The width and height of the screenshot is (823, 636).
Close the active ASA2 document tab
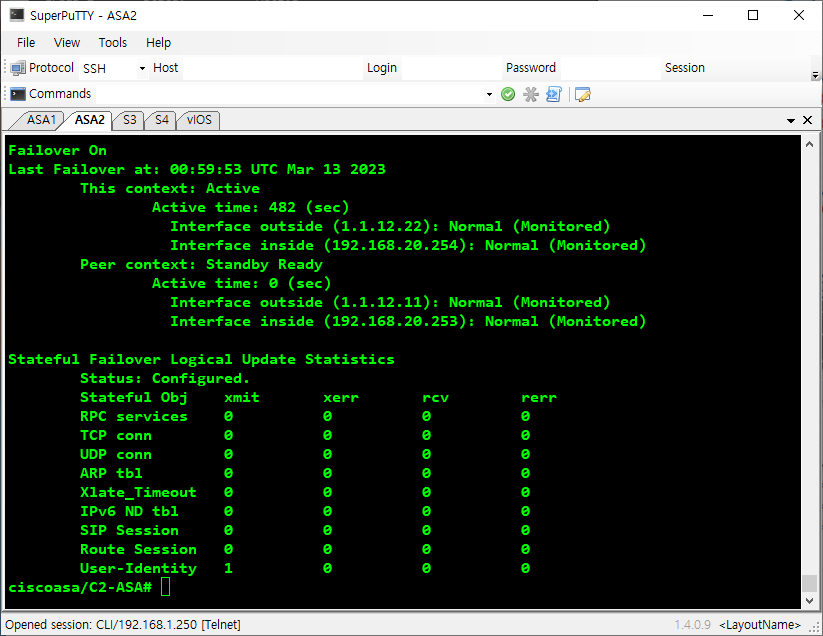pos(808,120)
